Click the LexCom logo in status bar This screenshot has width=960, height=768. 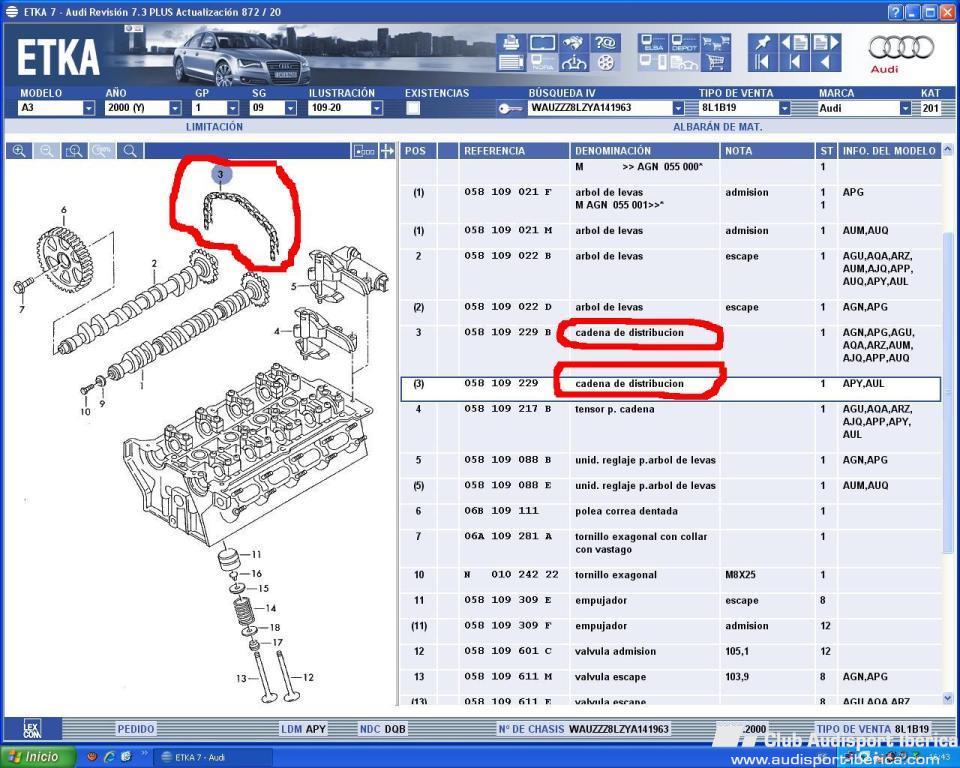tap(33, 729)
